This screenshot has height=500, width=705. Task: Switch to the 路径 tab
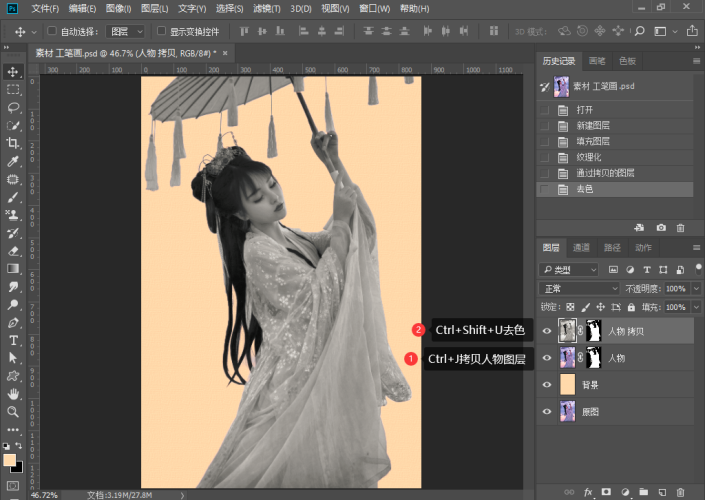pyautogui.click(x=612, y=248)
